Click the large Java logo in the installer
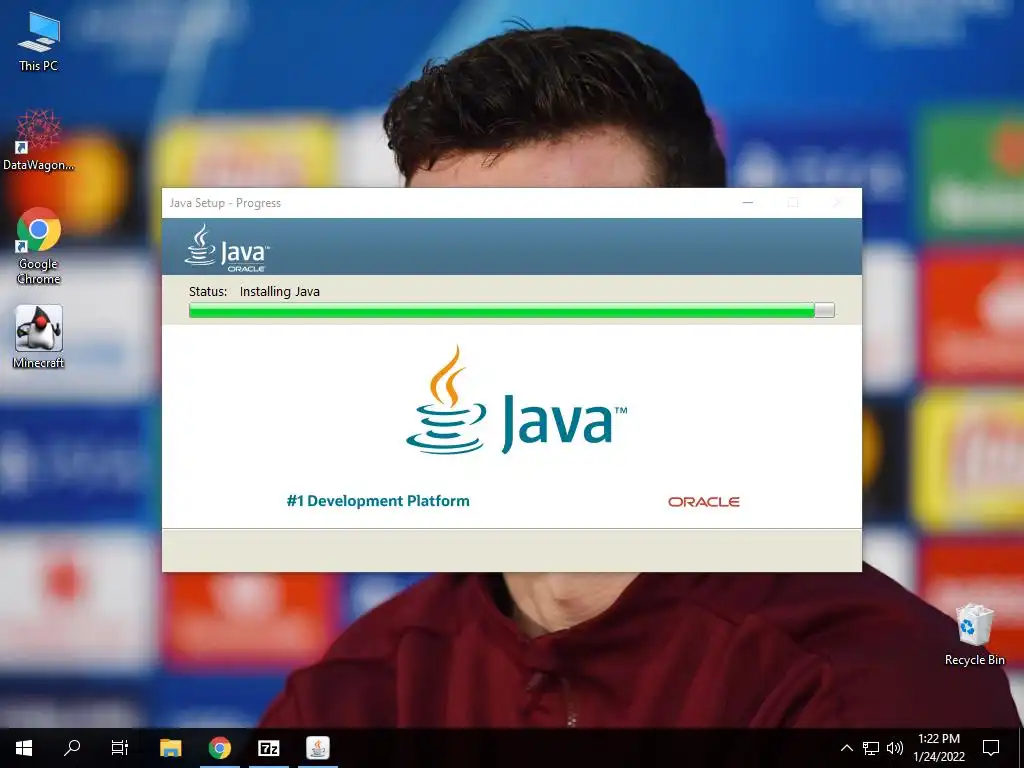Screen dimensions: 1024x768 pyautogui.click(x=517, y=400)
